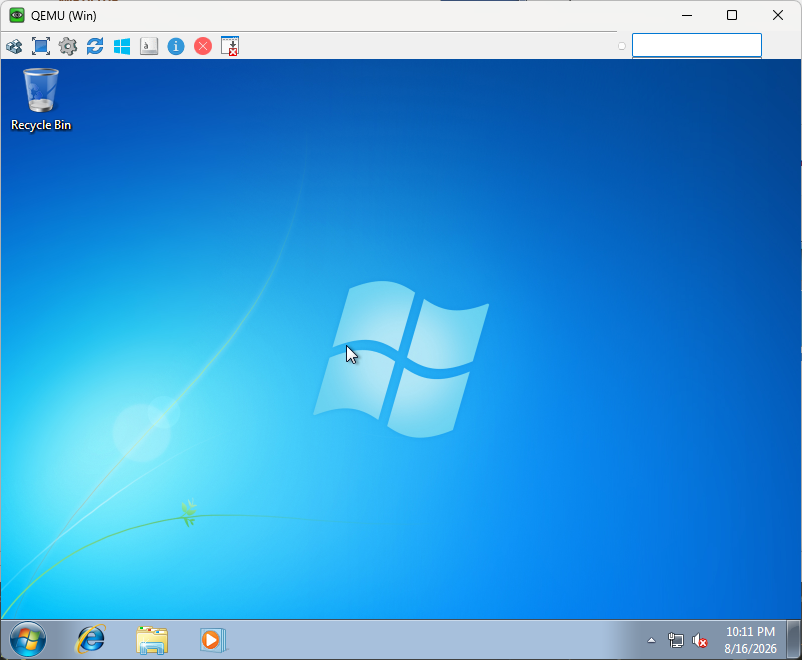802x660 pixels.
Task: Launch Internet Explorer from the taskbar
Action: click(91, 640)
